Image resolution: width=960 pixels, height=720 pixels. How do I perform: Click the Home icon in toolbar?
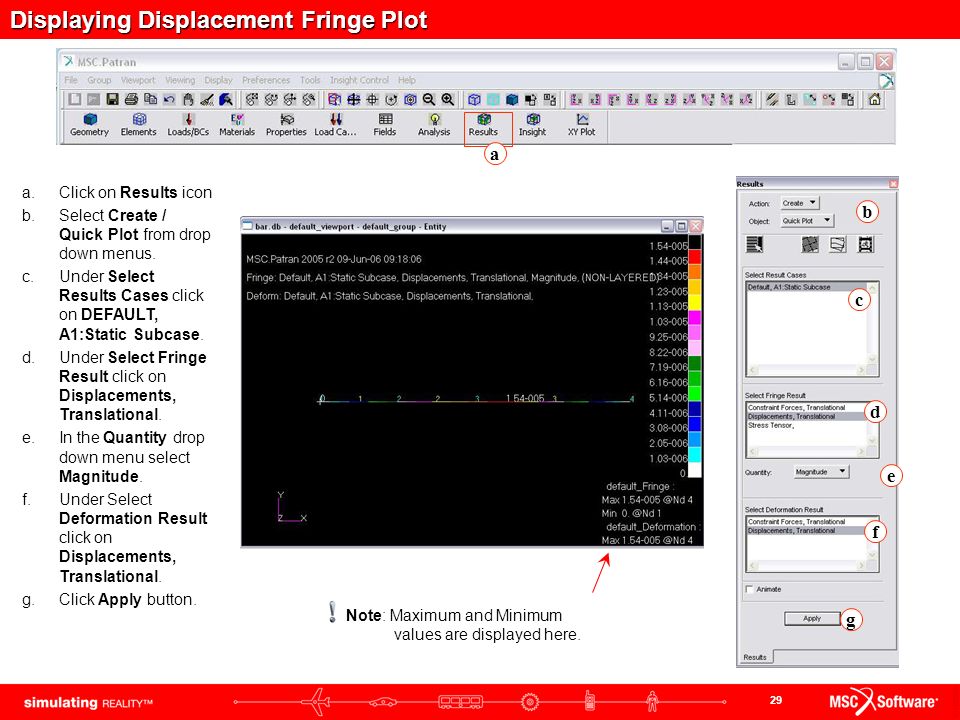[x=875, y=99]
